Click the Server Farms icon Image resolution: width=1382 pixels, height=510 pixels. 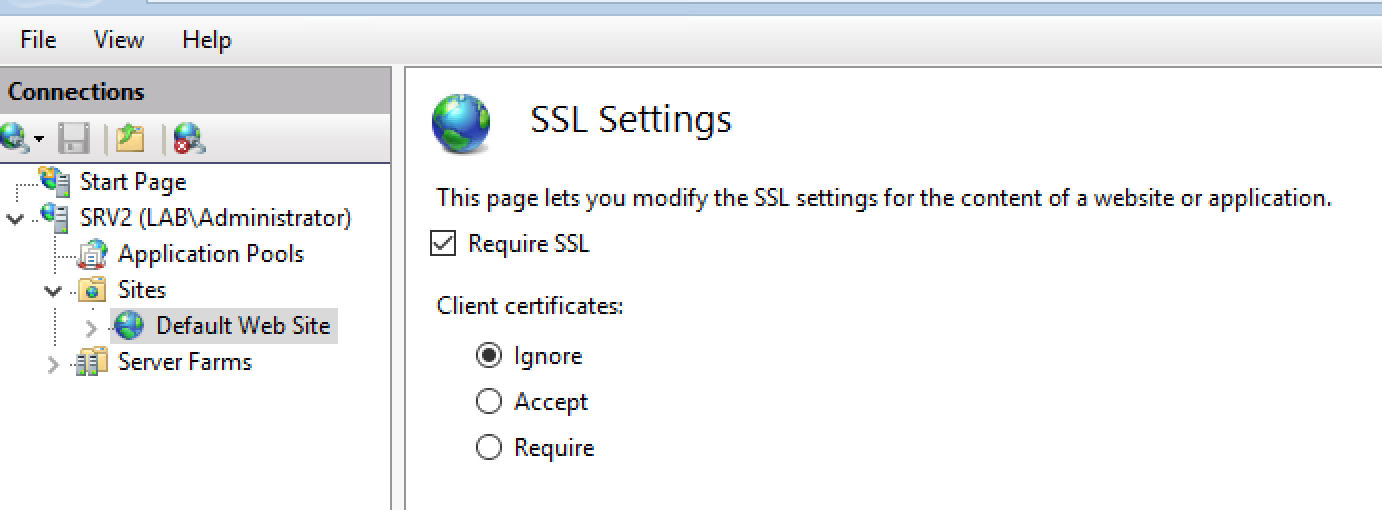[93, 362]
